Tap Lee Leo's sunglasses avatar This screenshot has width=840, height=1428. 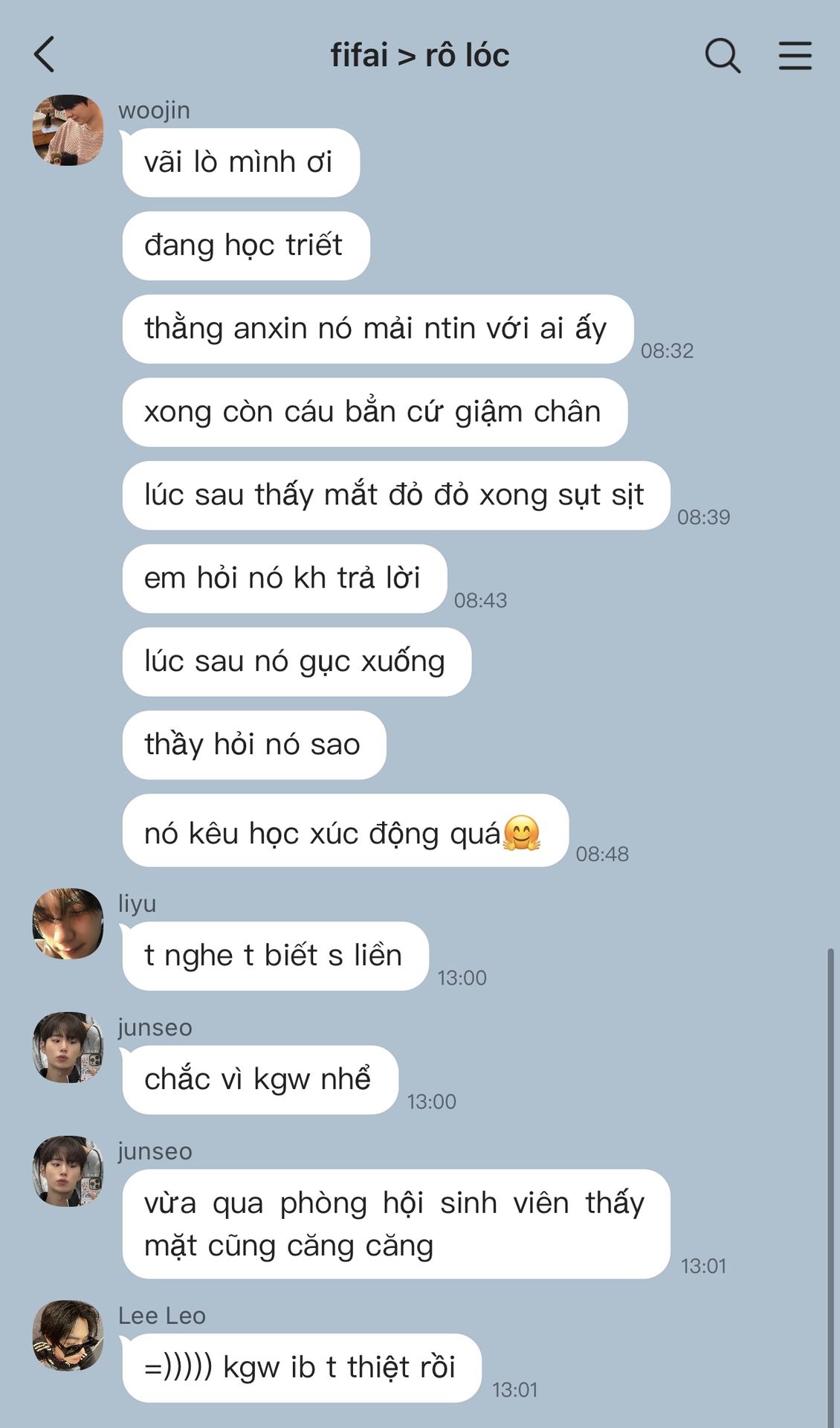(68, 1335)
